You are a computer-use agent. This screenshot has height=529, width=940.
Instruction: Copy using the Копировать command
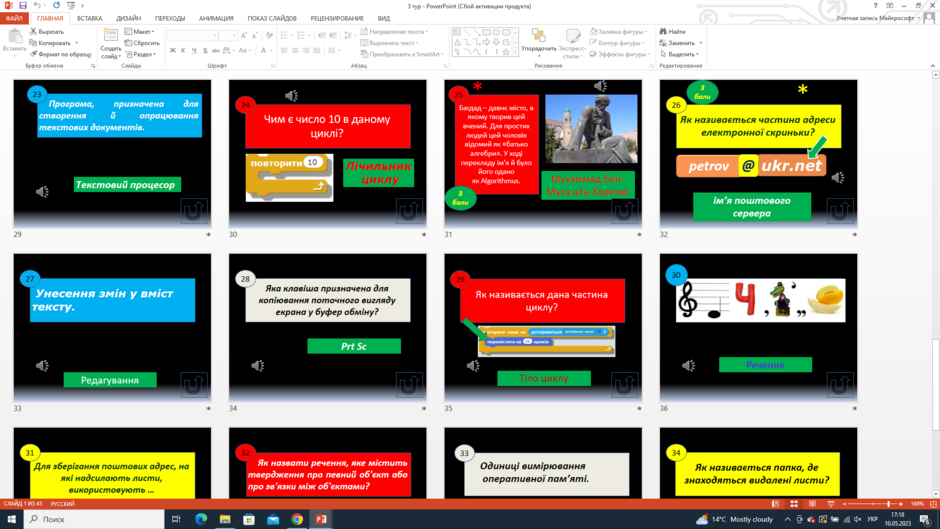point(50,43)
